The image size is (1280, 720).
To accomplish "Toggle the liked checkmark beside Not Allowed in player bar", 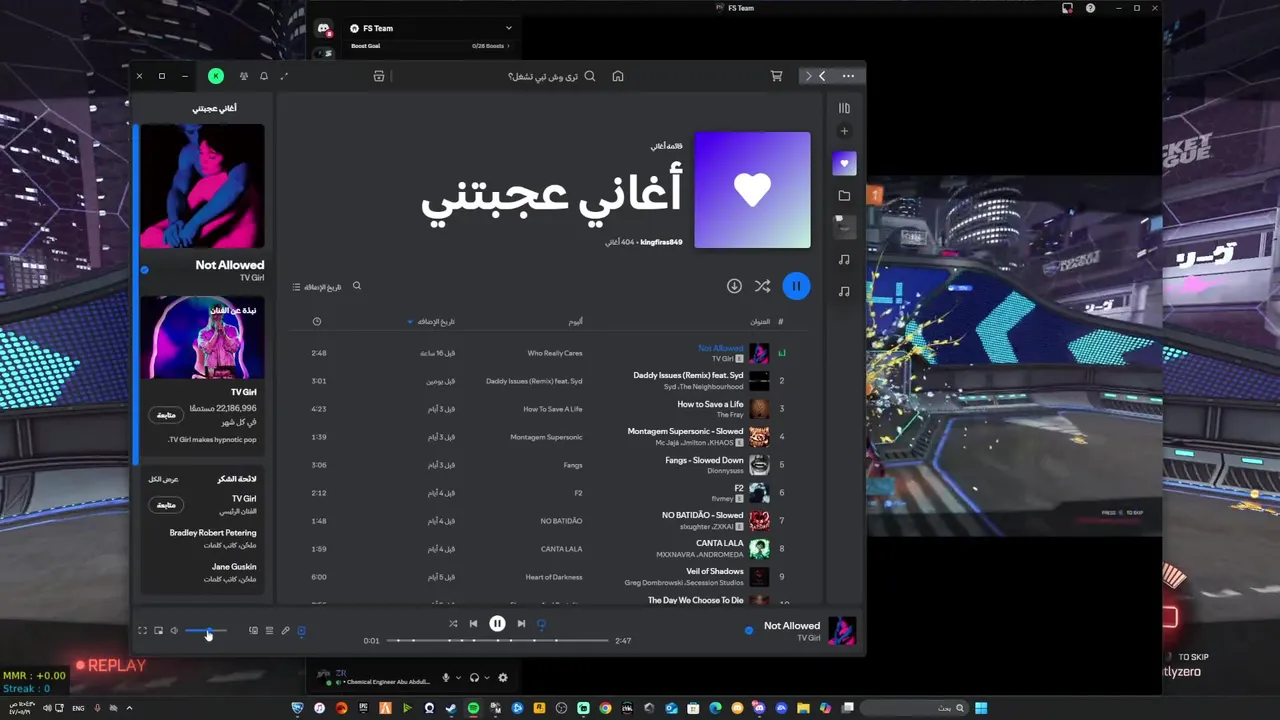I will 749,631.
